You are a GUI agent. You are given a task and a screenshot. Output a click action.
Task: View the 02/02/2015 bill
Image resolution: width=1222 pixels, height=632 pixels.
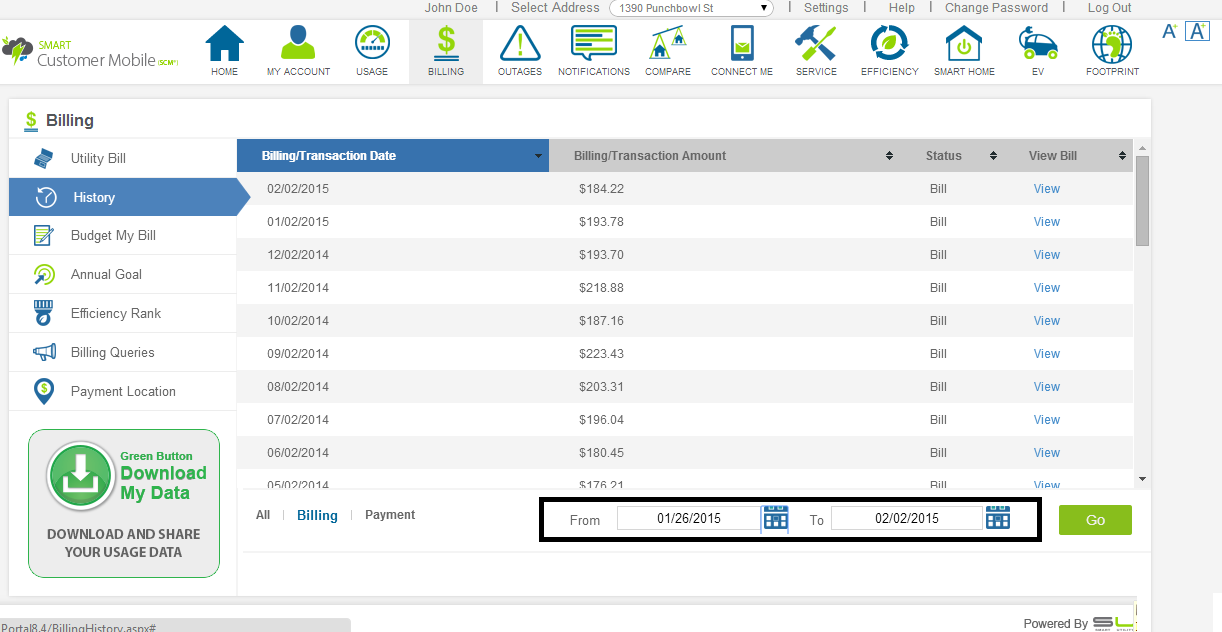[1046, 189]
